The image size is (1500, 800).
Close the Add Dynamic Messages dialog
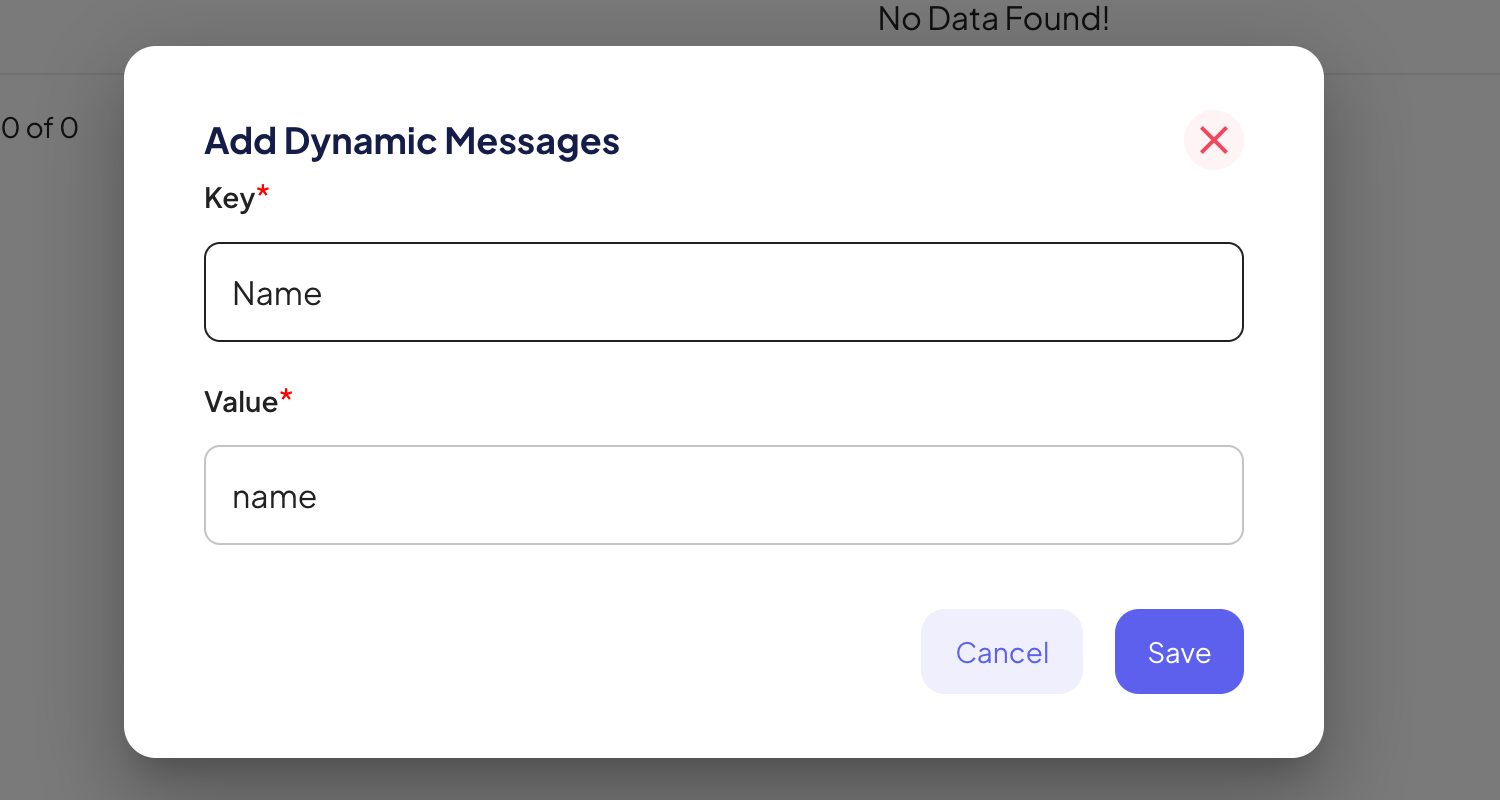tap(1213, 140)
